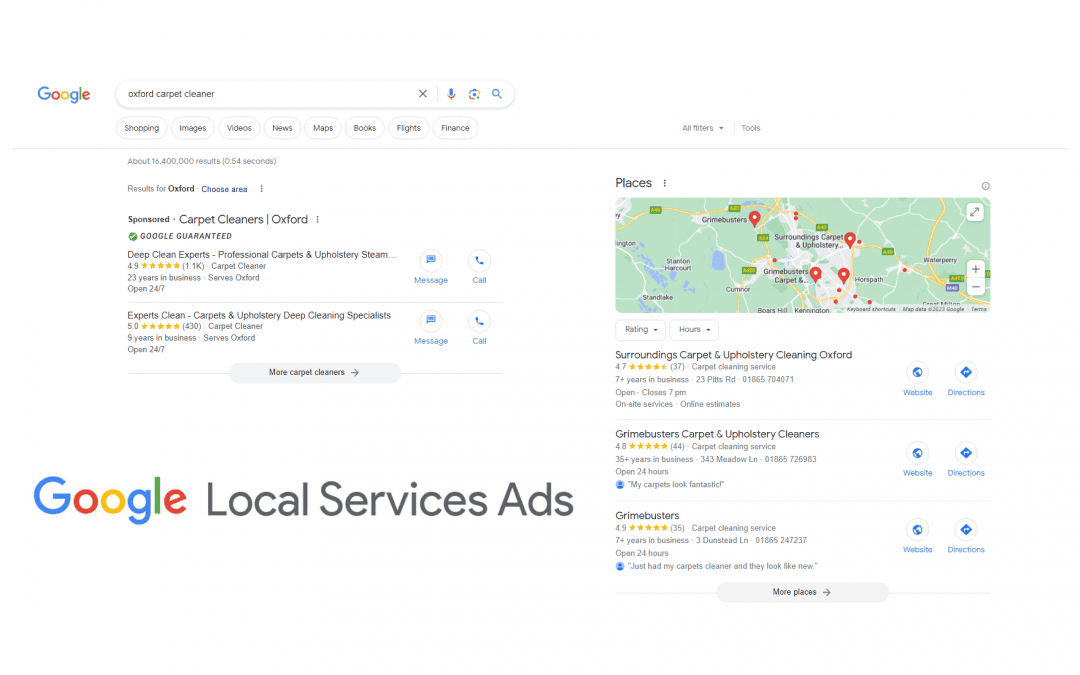Expand the Places map to fullscreen
This screenshot has height=675, width=1080.
tap(975, 211)
